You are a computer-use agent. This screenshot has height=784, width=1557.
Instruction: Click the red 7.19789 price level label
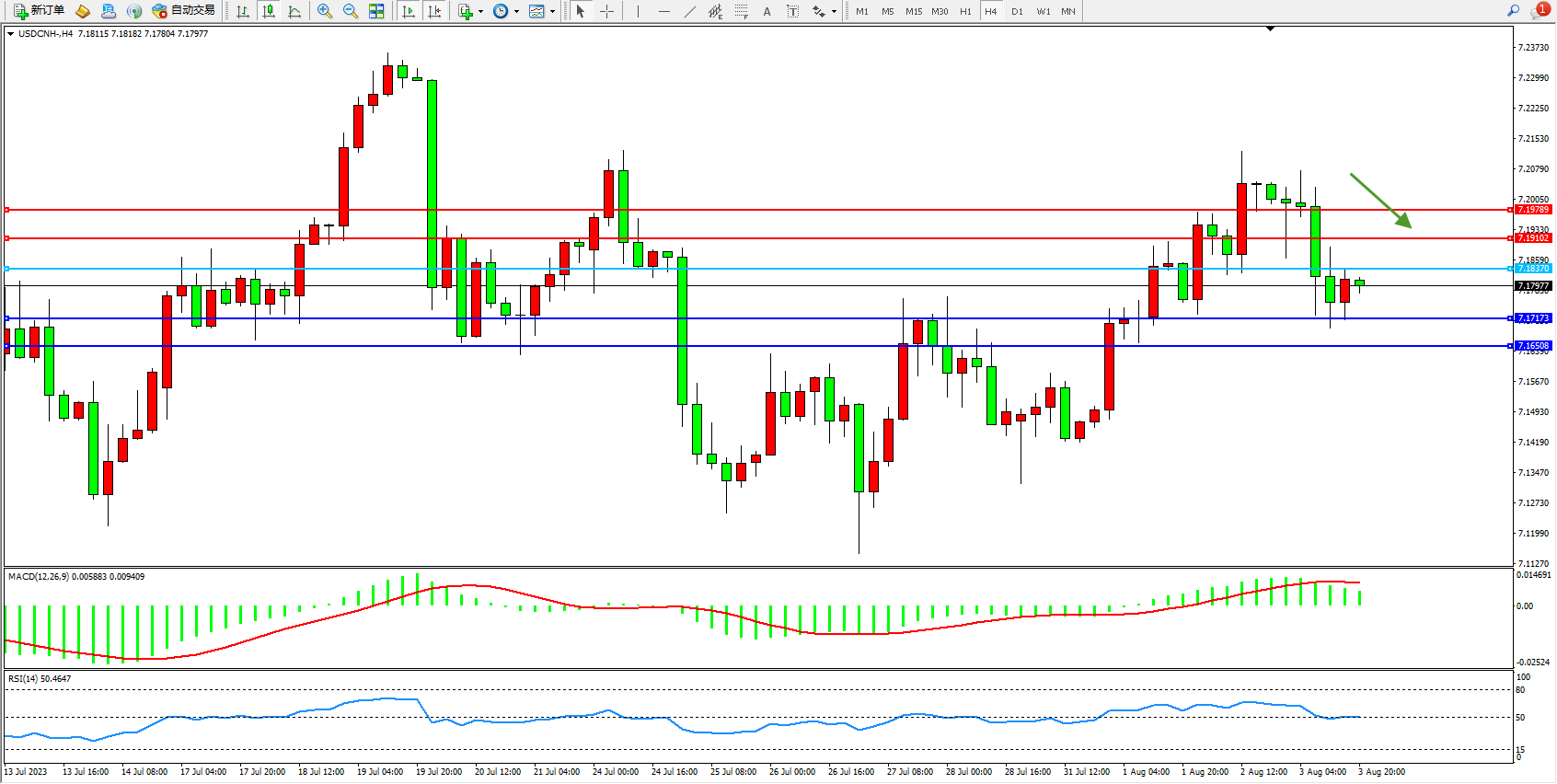1533,210
